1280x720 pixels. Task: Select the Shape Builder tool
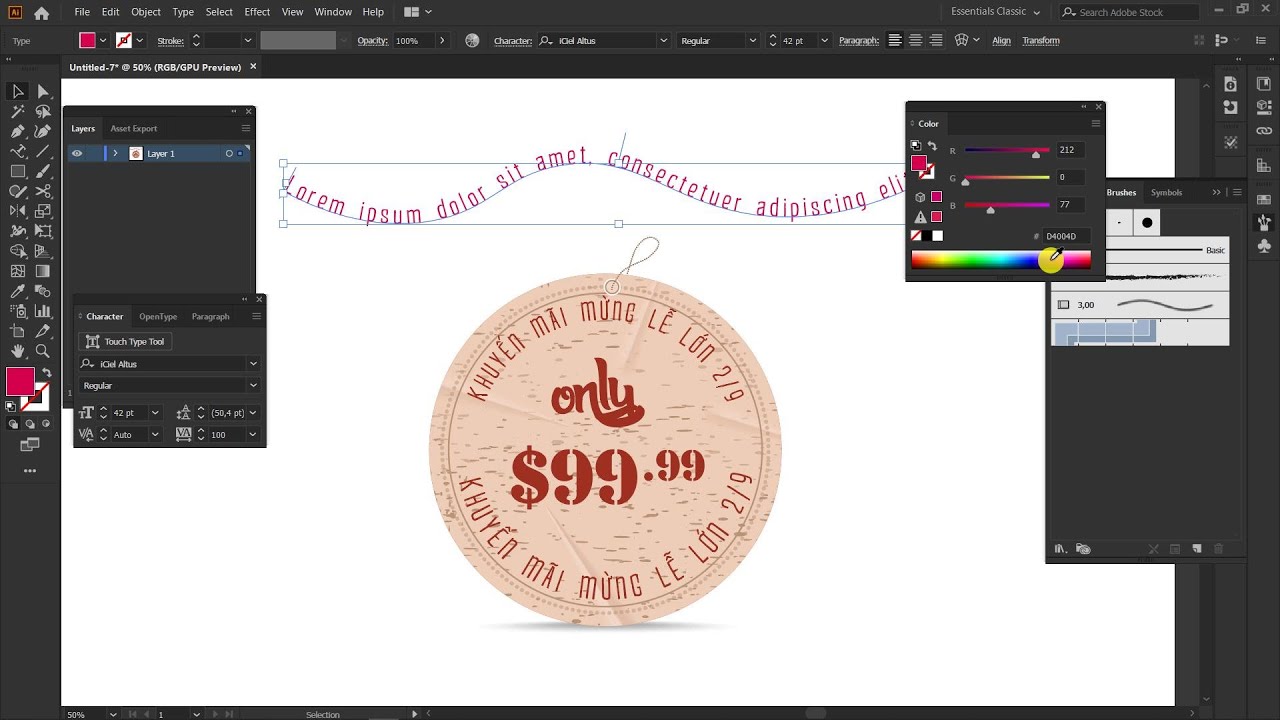point(18,251)
